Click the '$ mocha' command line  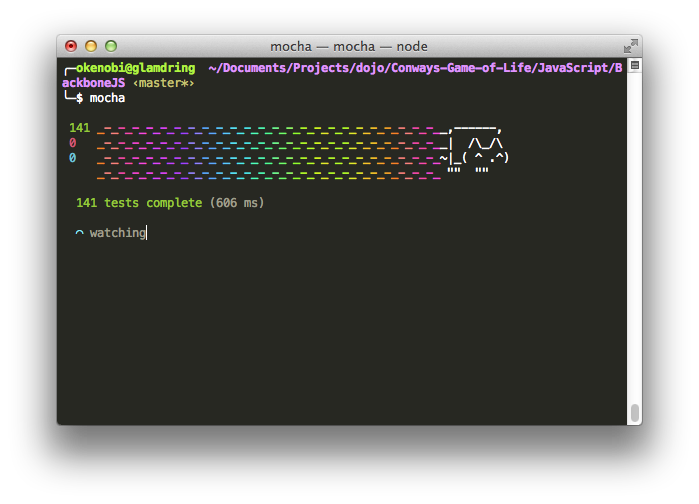pos(100,98)
